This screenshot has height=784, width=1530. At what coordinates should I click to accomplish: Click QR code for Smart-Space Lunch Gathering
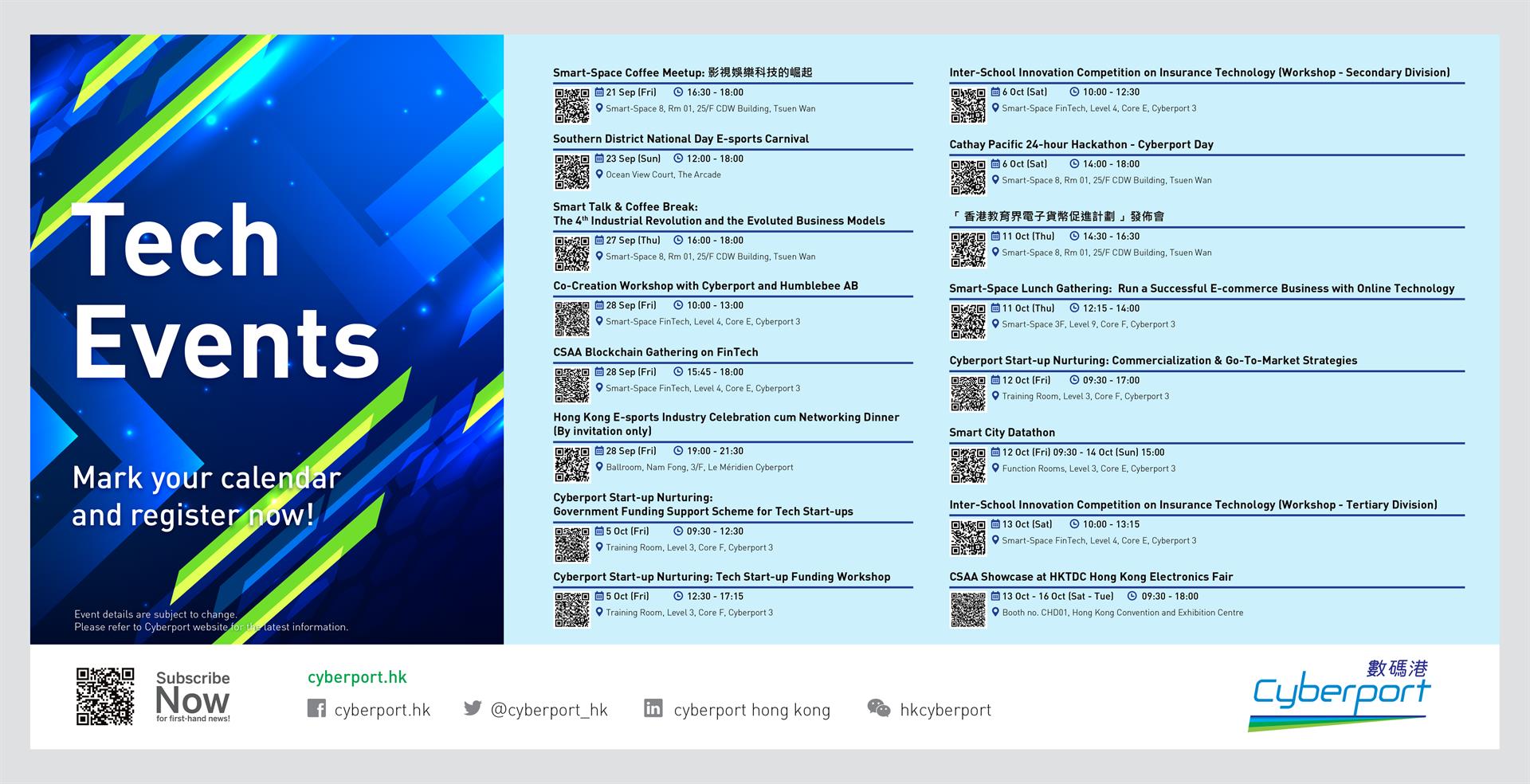point(968,321)
